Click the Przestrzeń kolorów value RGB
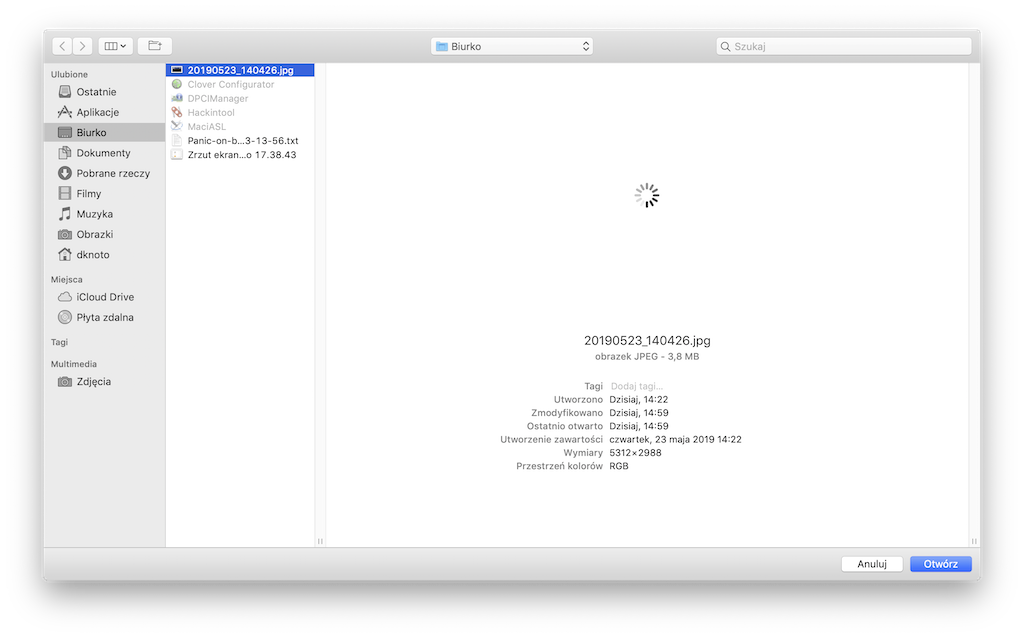The width and height of the screenshot is (1024, 638). point(619,466)
